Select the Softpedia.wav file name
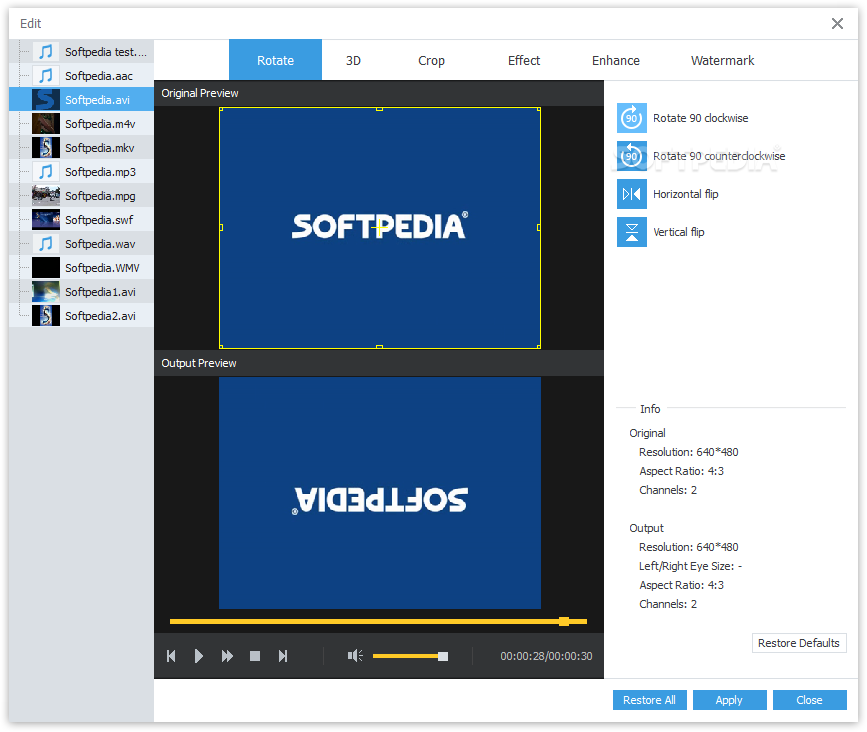The height and width of the screenshot is (732, 867). click(100, 244)
